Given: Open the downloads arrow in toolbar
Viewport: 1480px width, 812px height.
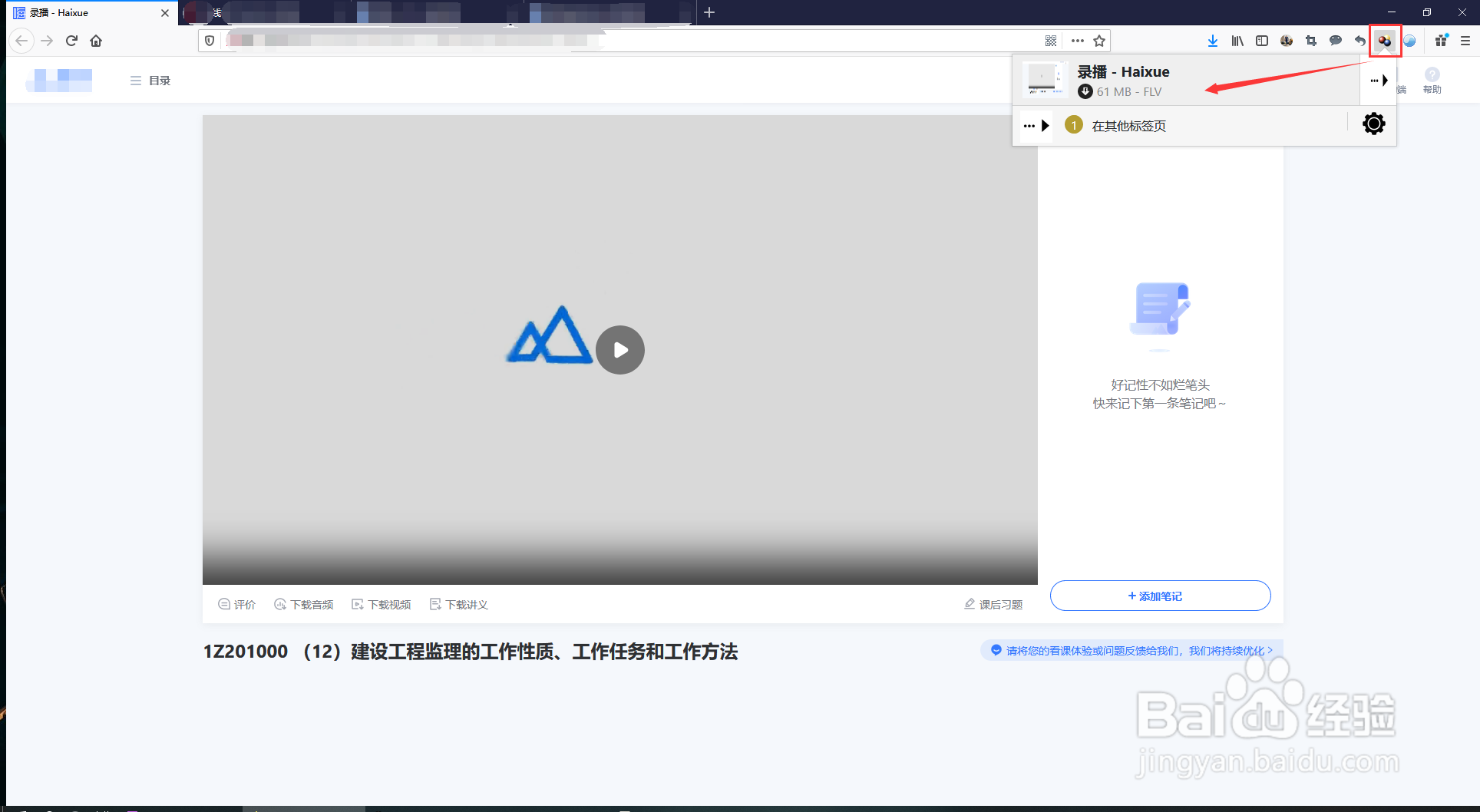Looking at the screenshot, I should click(x=1213, y=41).
